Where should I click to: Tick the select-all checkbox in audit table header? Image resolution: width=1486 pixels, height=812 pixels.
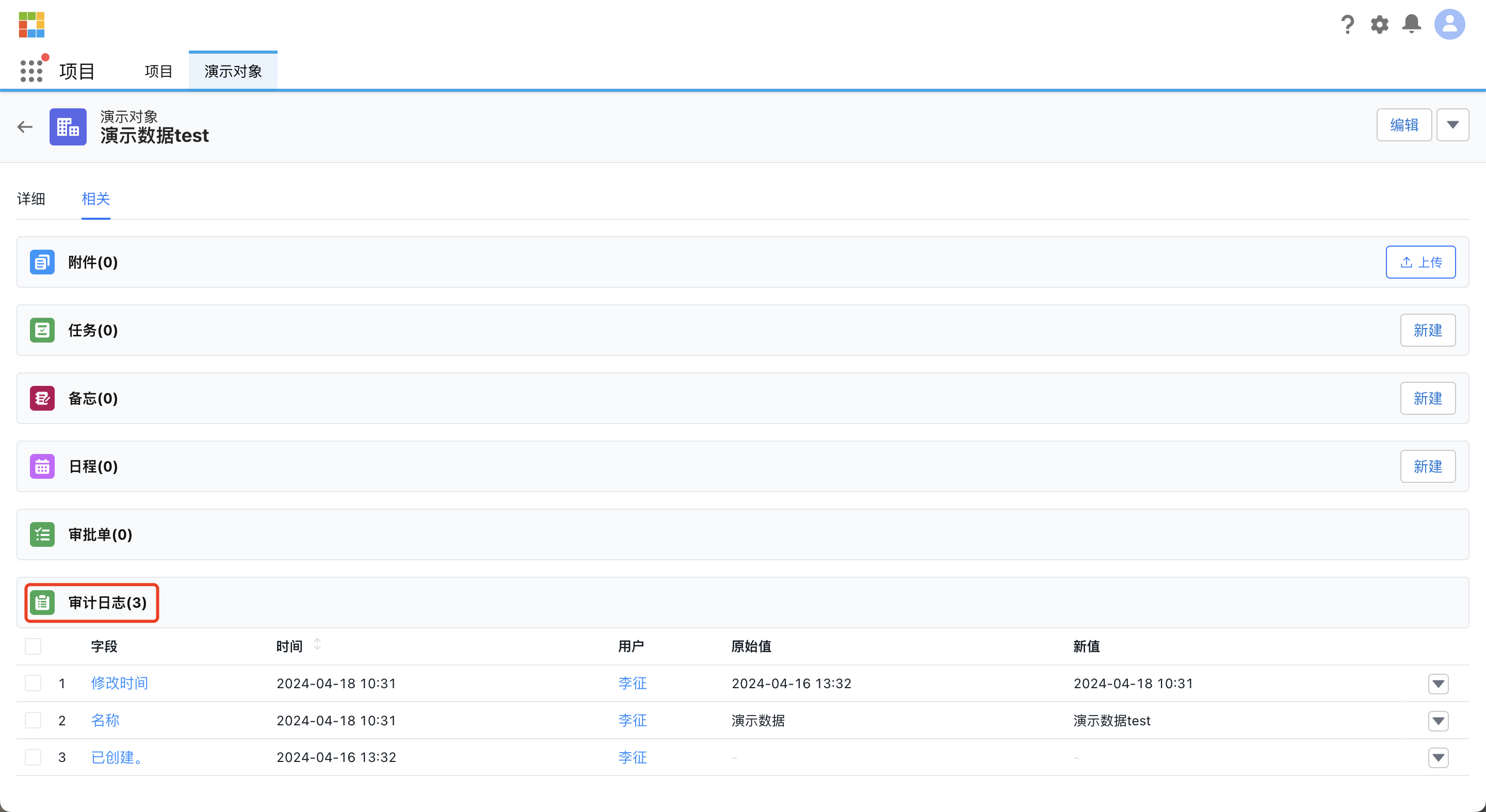tap(33, 646)
